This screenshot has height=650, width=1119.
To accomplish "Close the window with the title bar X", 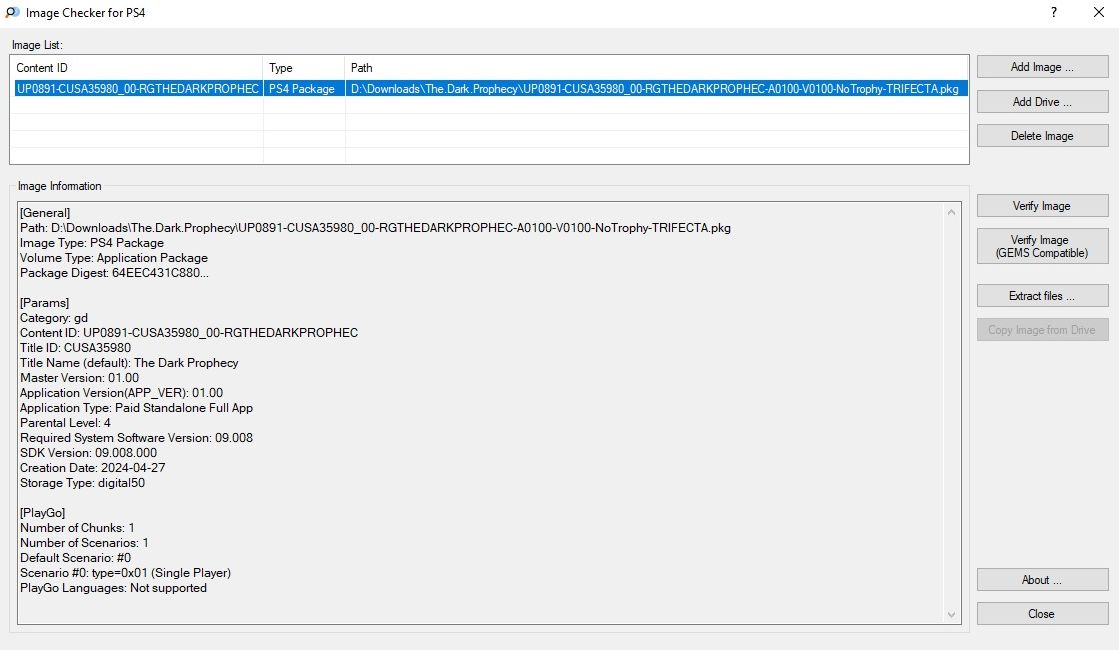I will point(1099,12).
